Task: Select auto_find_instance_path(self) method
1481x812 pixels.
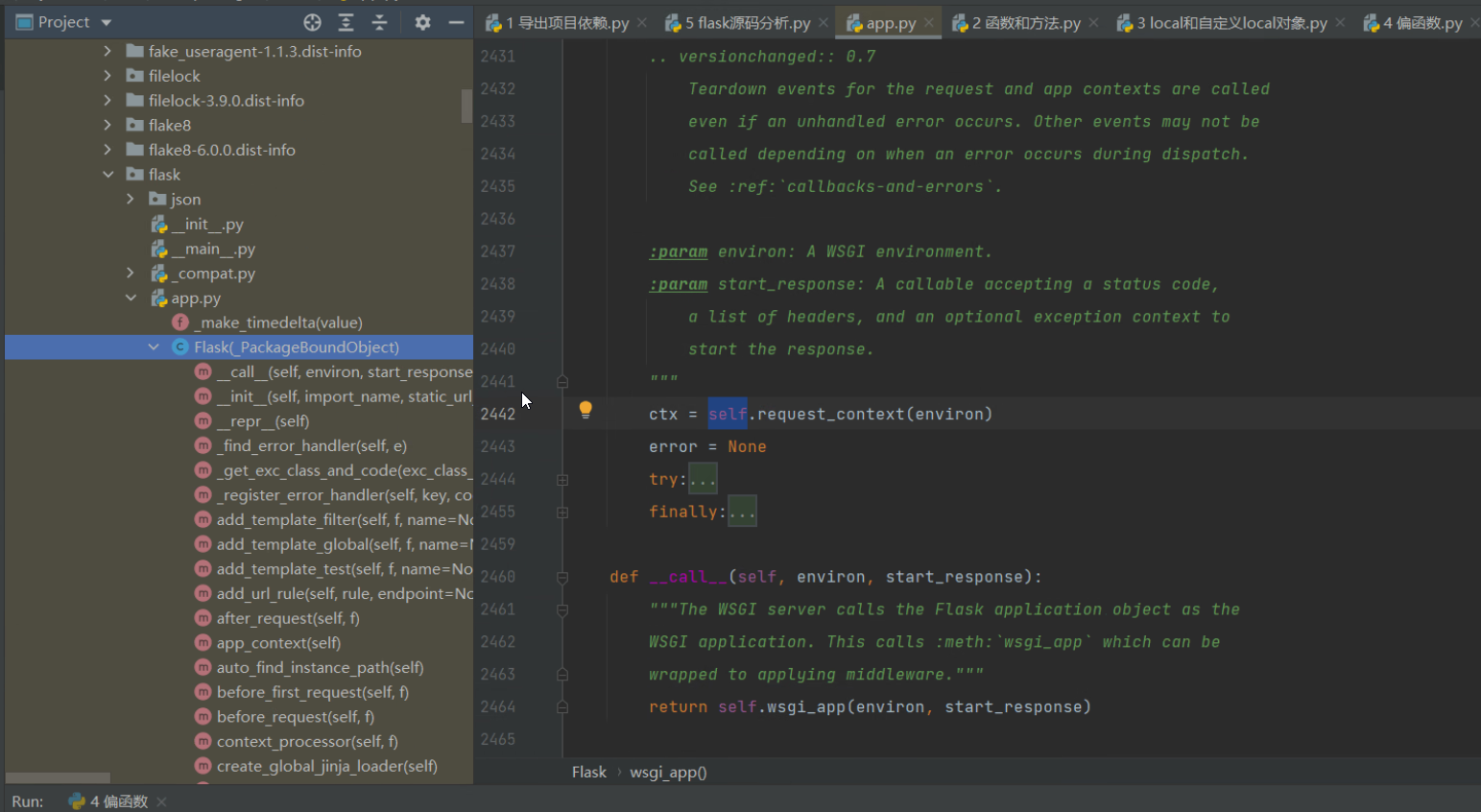Action: click(x=309, y=667)
